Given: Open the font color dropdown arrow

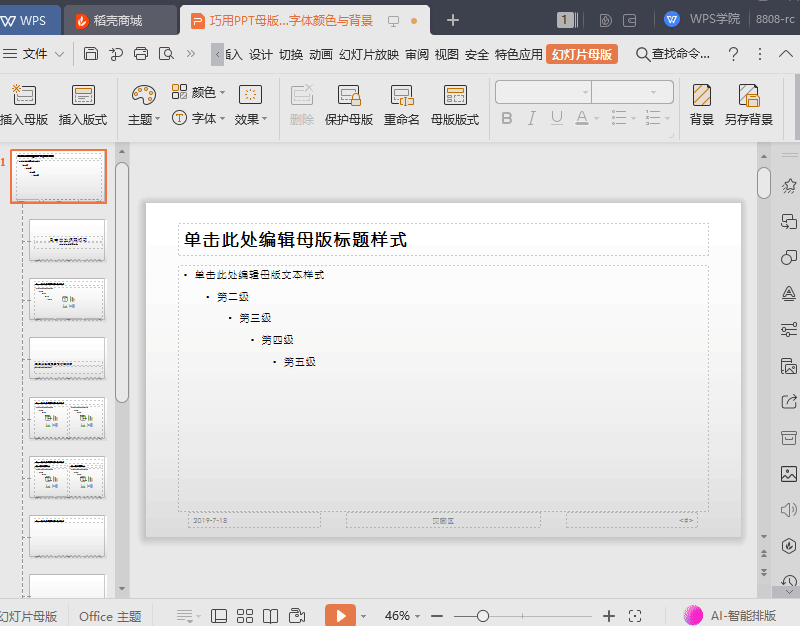Looking at the screenshot, I should (x=596, y=119).
